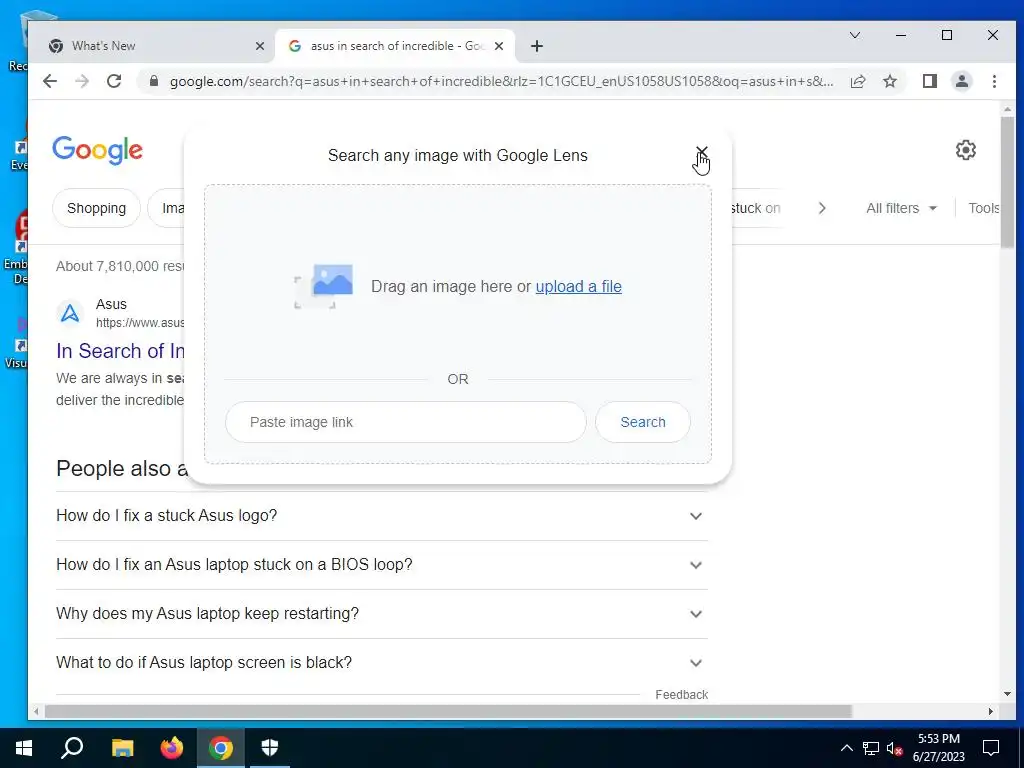The image size is (1024, 768).
Task: Click Chrome taskbar icon
Action: 221,748
